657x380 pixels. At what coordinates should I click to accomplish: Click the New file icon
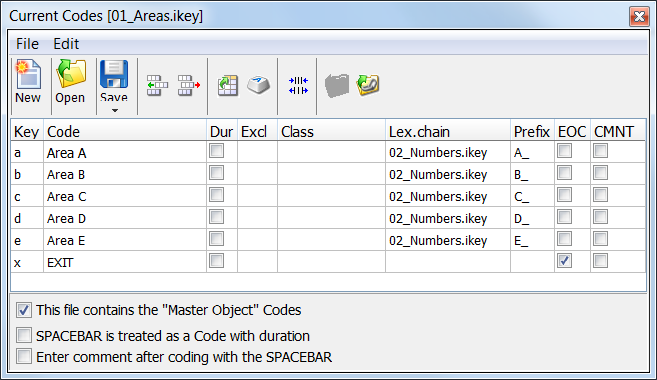click(28, 82)
